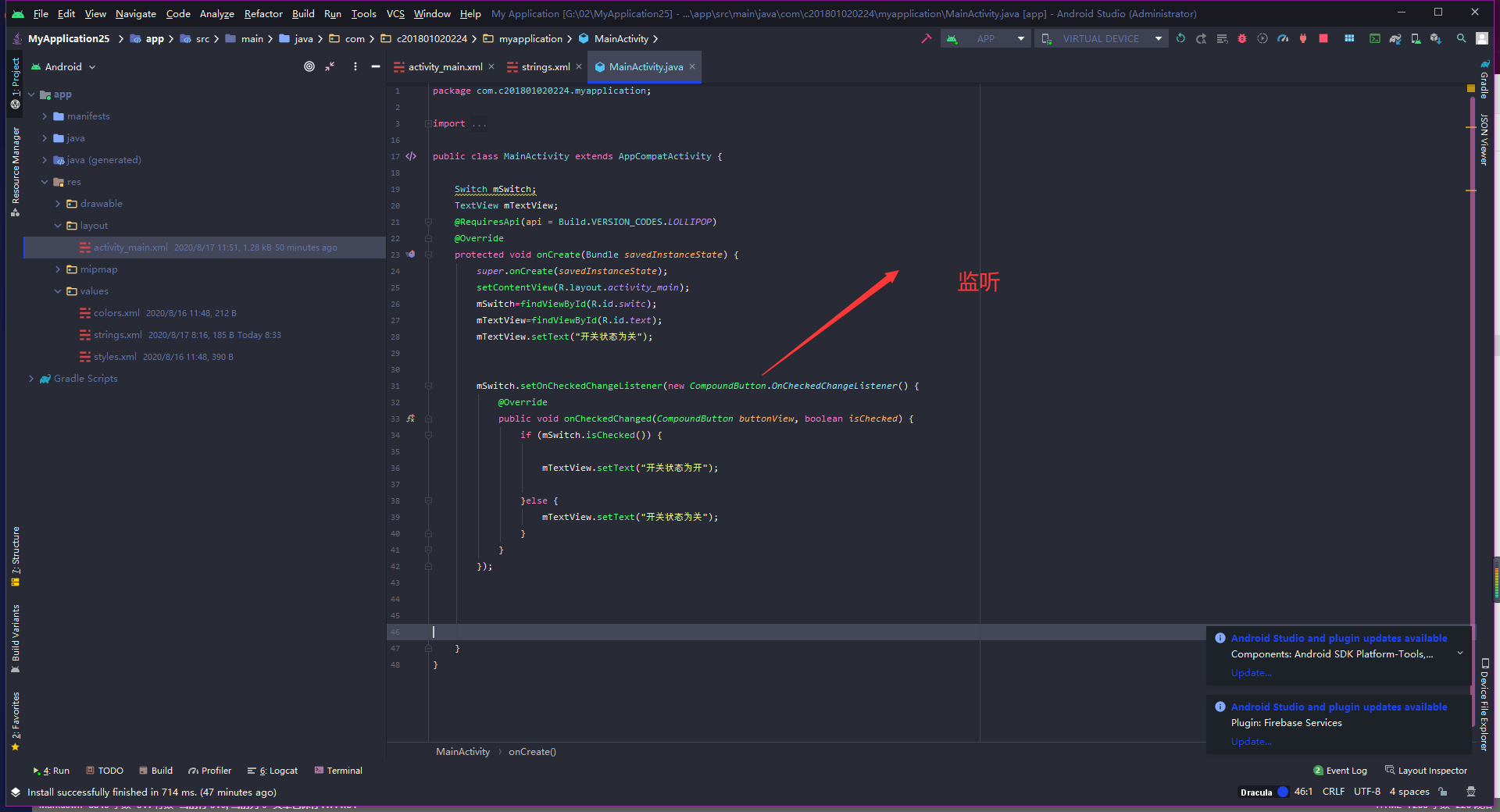
Task: Open the File menu
Action: [41, 13]
